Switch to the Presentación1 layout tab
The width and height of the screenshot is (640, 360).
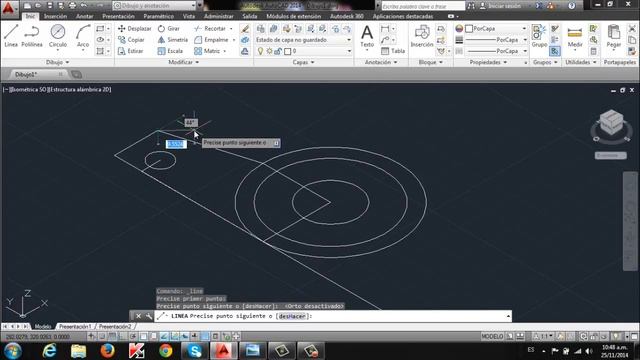(x=75, y=327)
